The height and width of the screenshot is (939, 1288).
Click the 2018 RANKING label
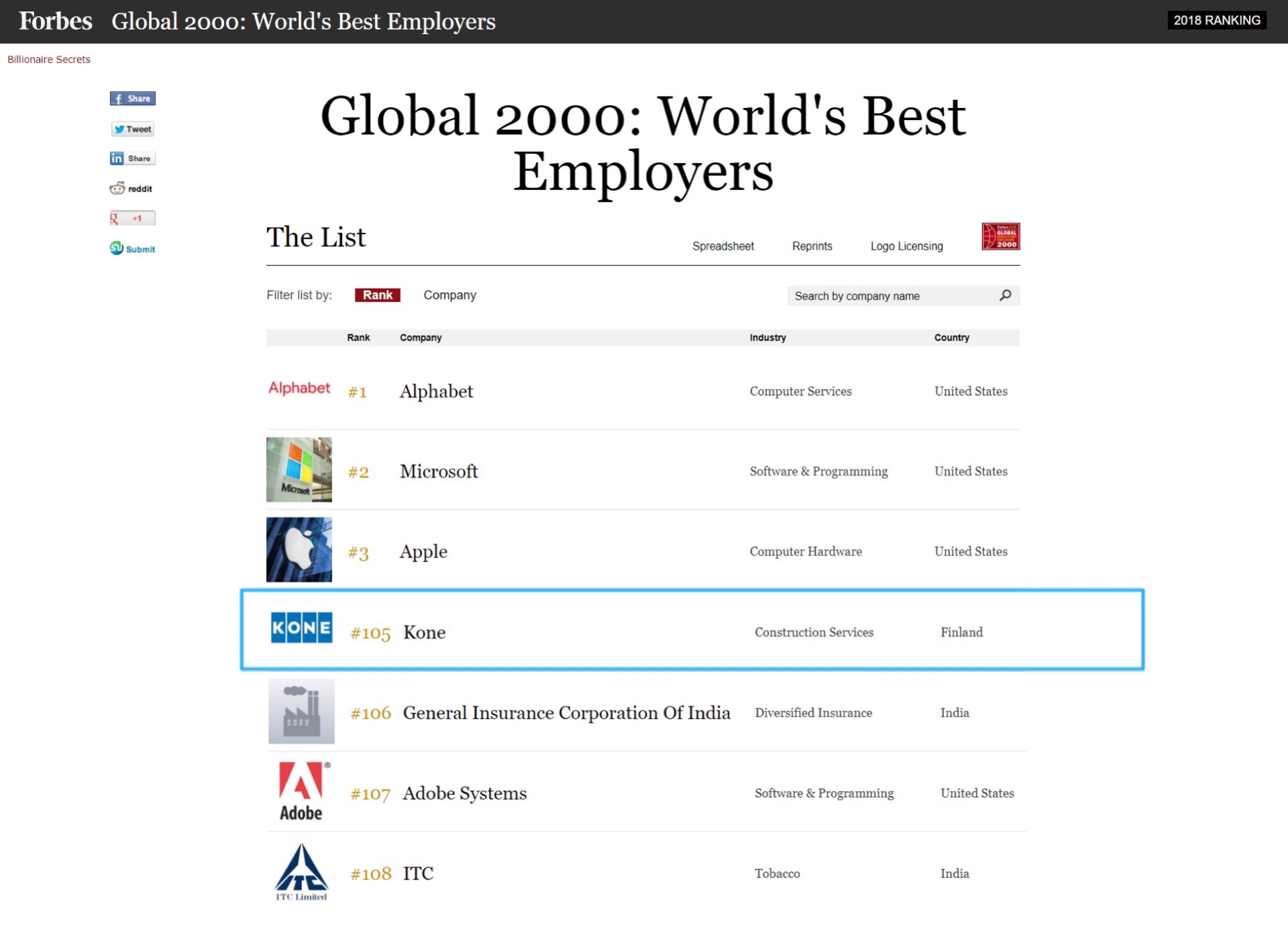(x=1216, y=20)
